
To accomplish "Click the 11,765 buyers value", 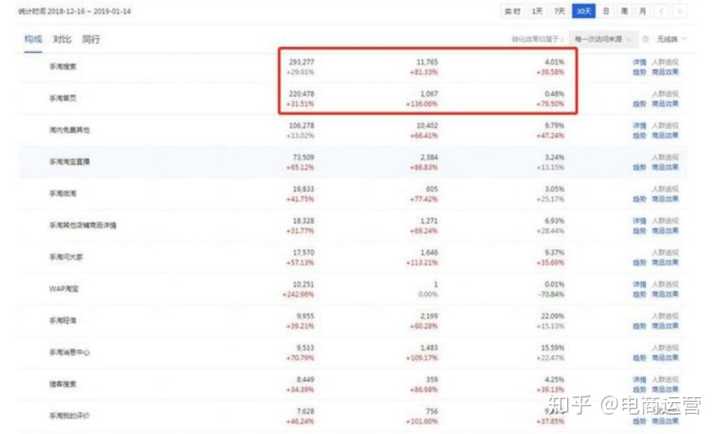I will [428, 62].
